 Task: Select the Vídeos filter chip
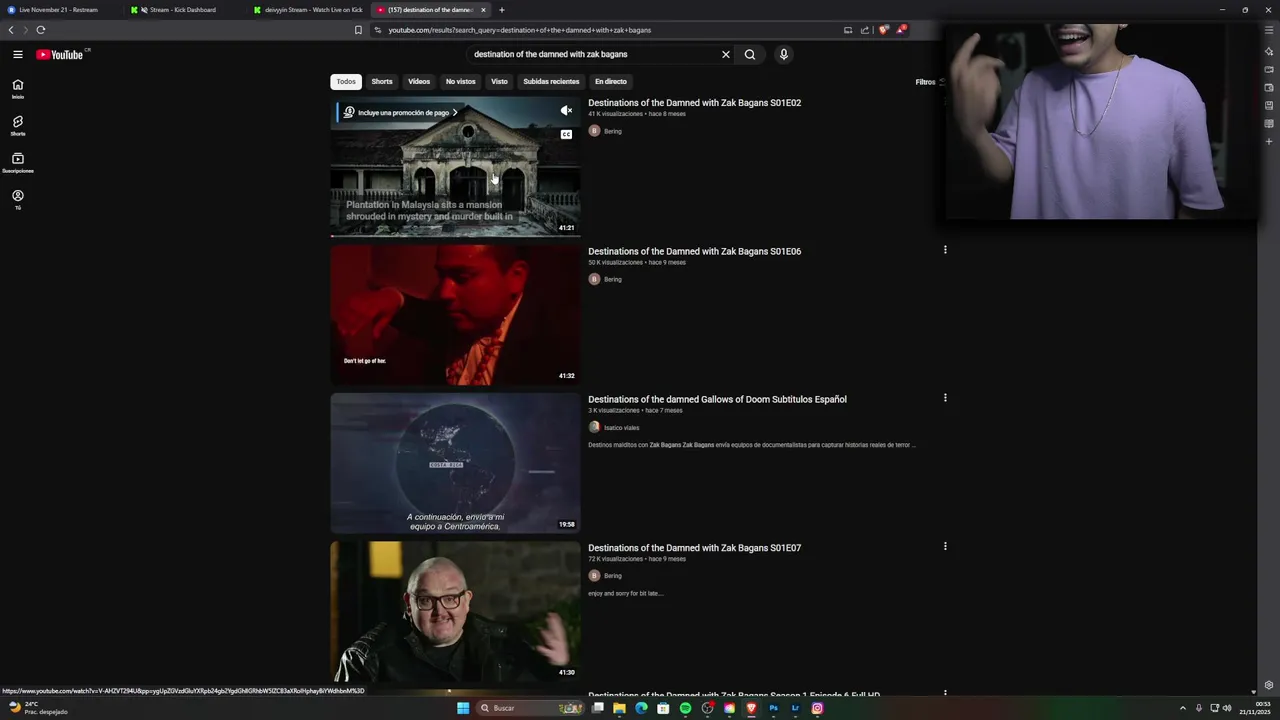419,82
